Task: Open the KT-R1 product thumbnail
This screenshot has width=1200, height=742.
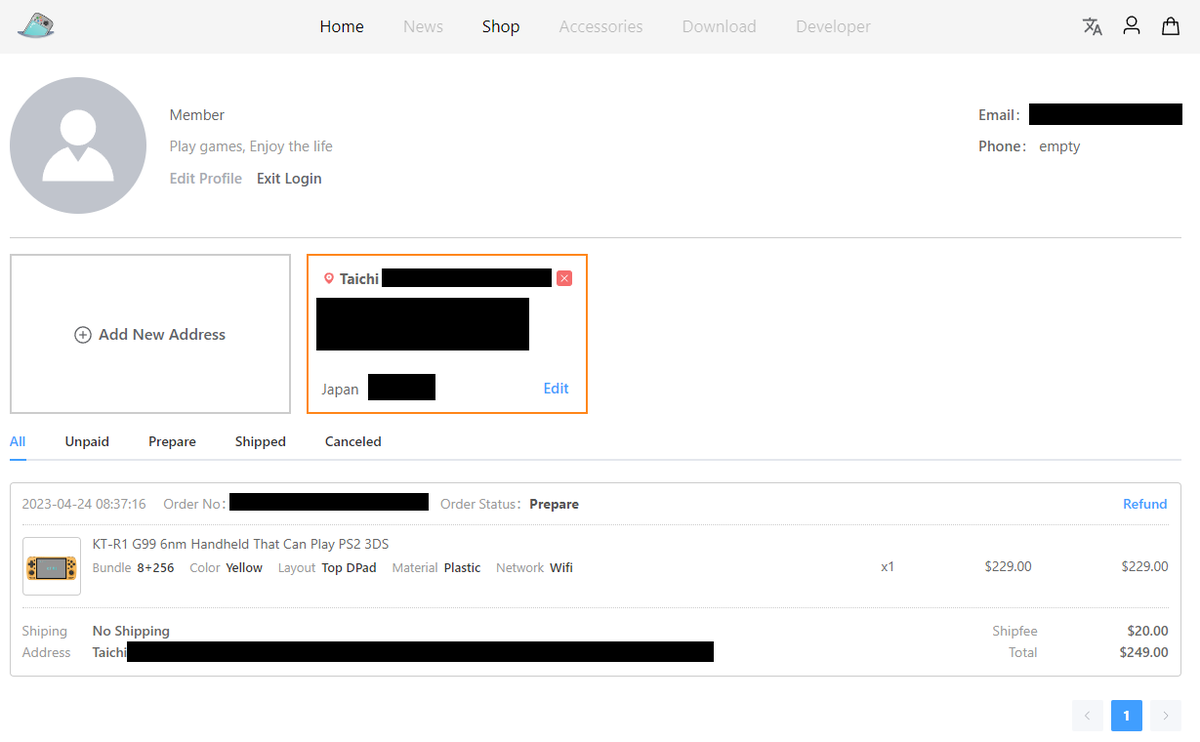Action: (51, 567)
